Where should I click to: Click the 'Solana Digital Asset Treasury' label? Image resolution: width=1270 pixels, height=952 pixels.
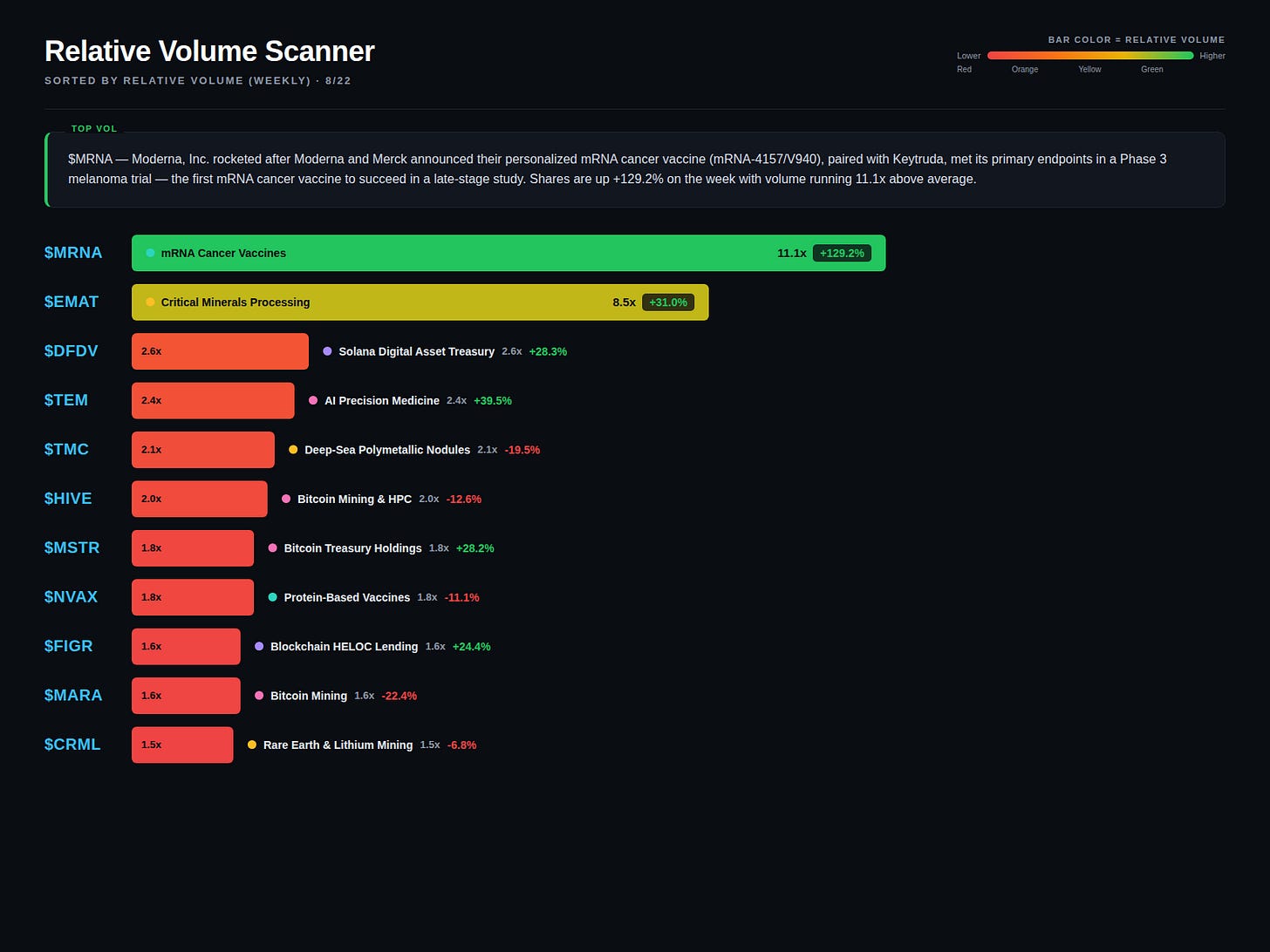tap(417, 351)
